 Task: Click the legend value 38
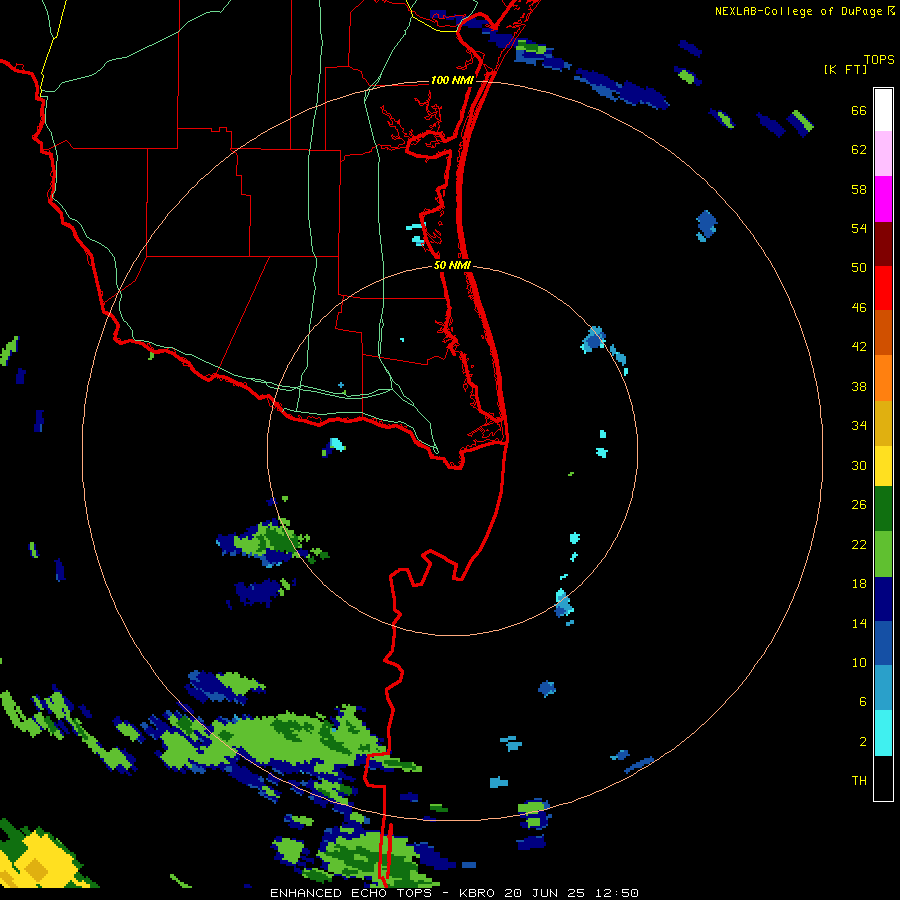pyautogui.click(x=859, y=386)
